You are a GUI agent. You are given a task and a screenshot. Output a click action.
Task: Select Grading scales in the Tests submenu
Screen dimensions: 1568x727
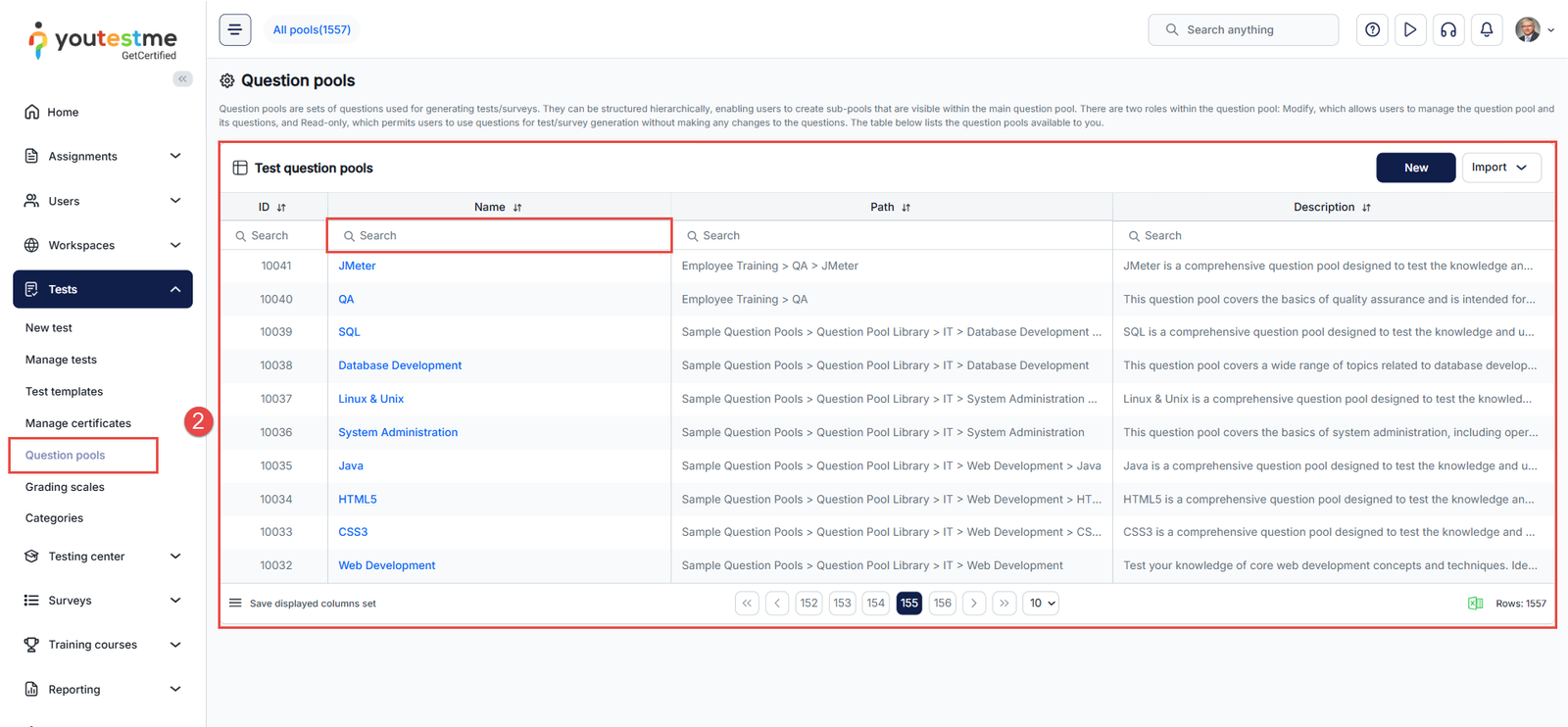(x=65, y=487)
